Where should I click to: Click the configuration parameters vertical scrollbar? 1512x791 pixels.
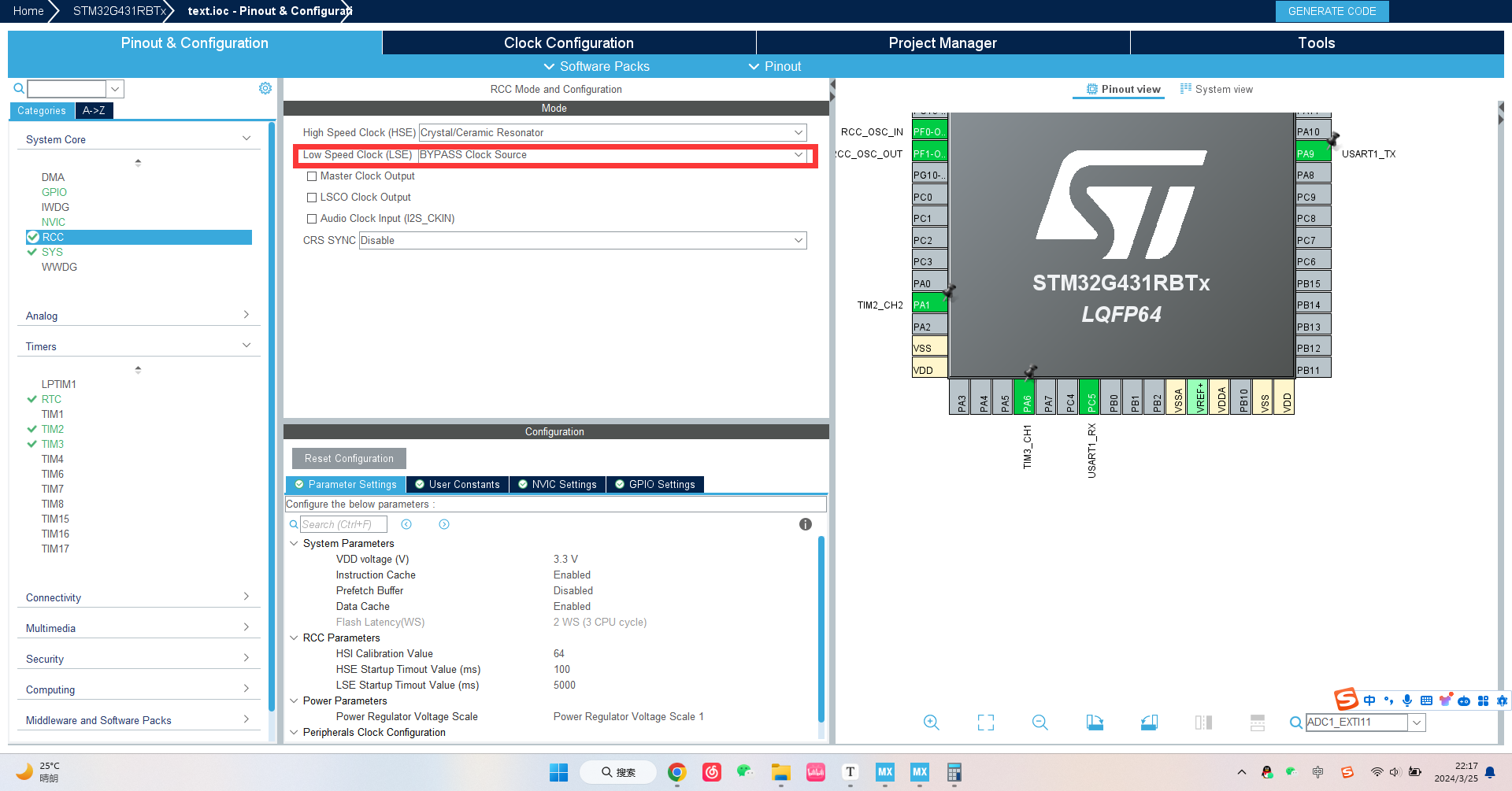click(821, 630)
